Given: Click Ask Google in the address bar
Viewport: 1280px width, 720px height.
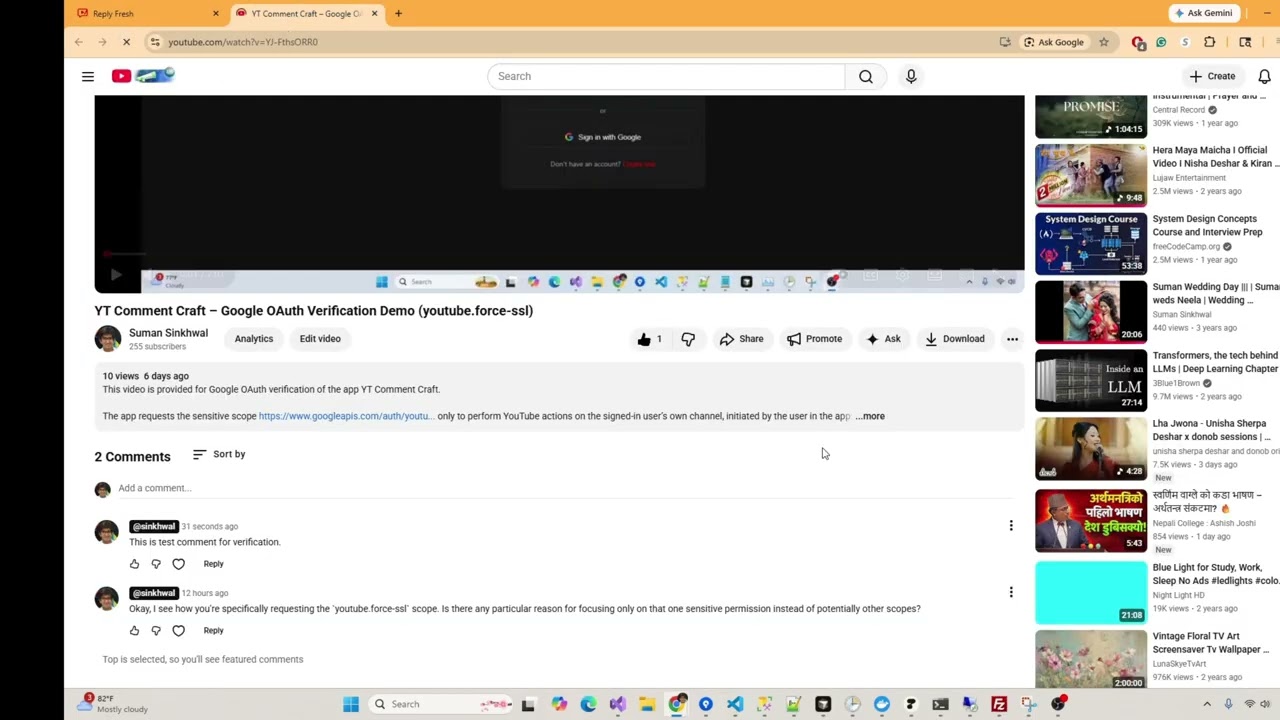Looking at the screenshot, I should tap(1054, 42).
